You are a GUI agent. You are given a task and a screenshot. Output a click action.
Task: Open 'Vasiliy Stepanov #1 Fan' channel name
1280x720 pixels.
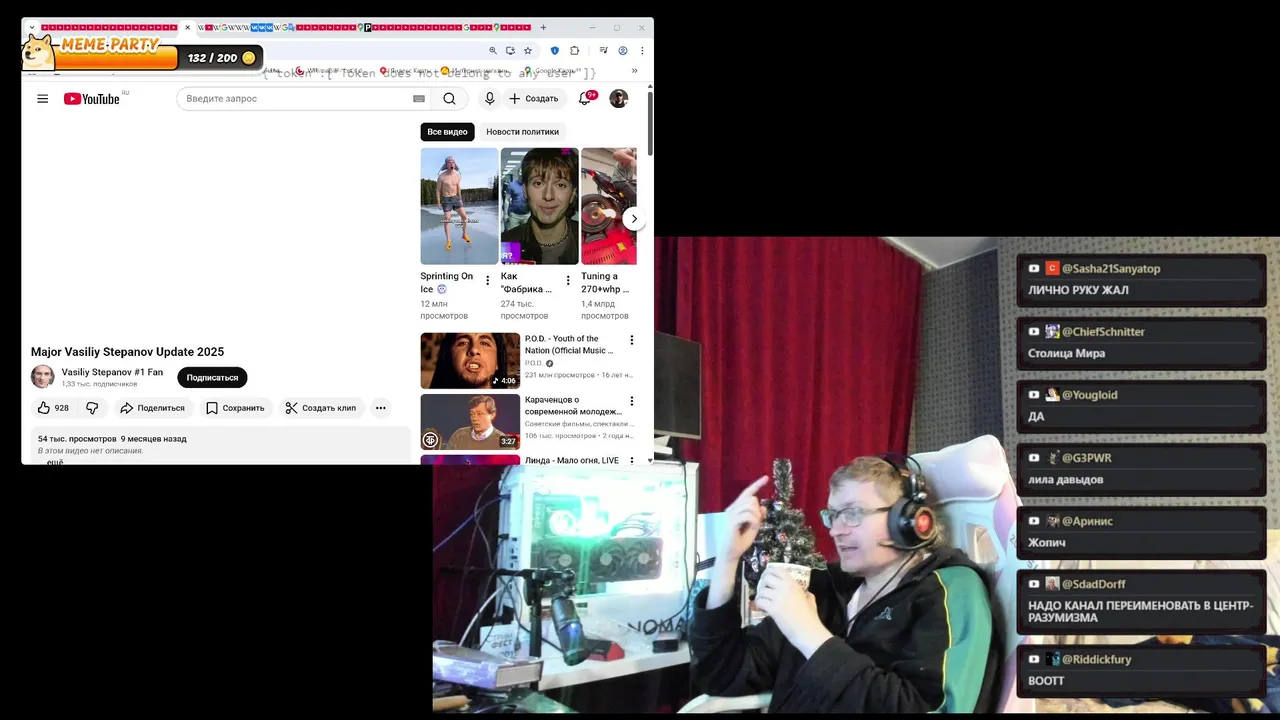(112, 372)
